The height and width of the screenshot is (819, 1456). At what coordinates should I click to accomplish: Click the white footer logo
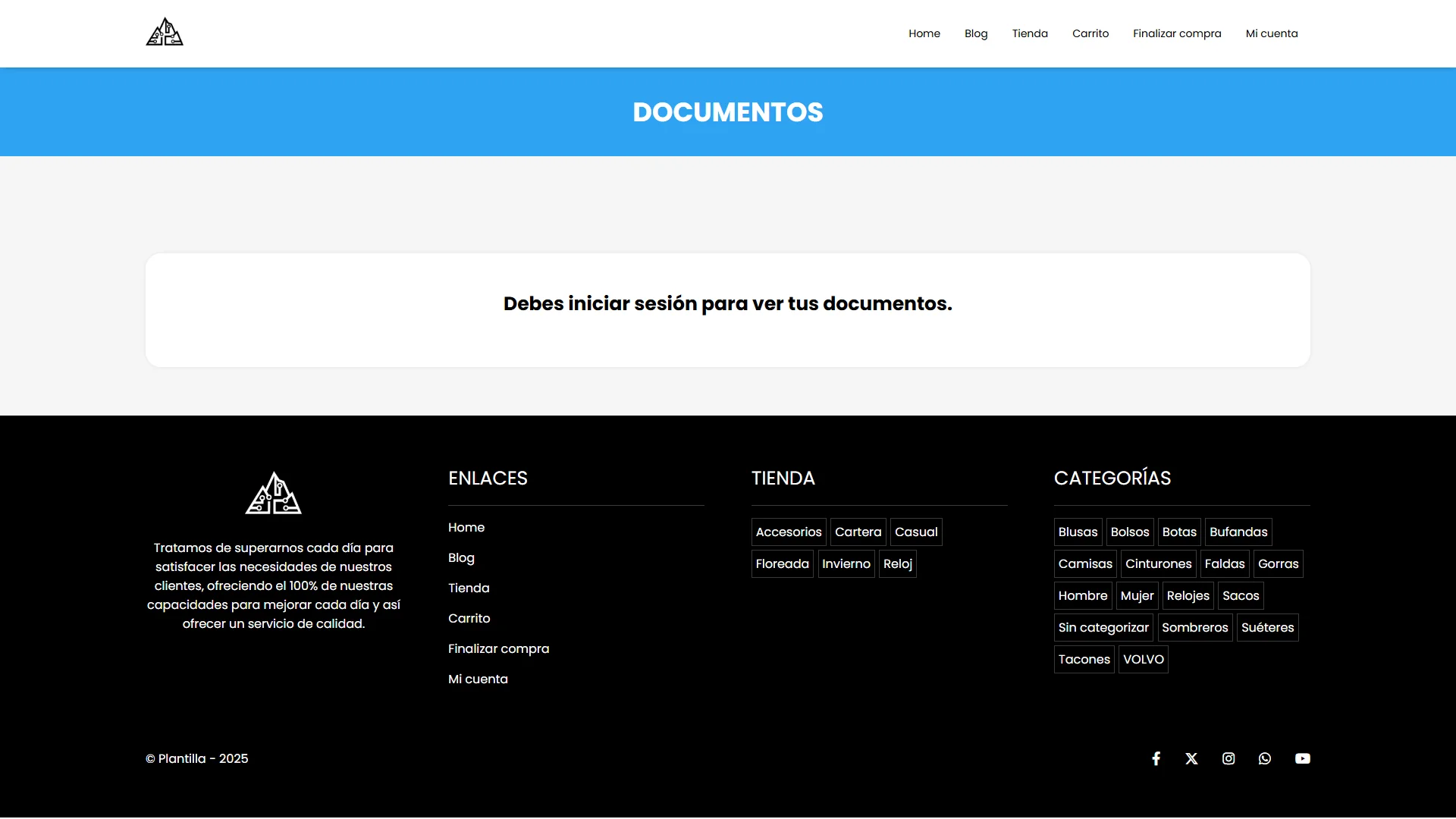click(x=274, y=493)
